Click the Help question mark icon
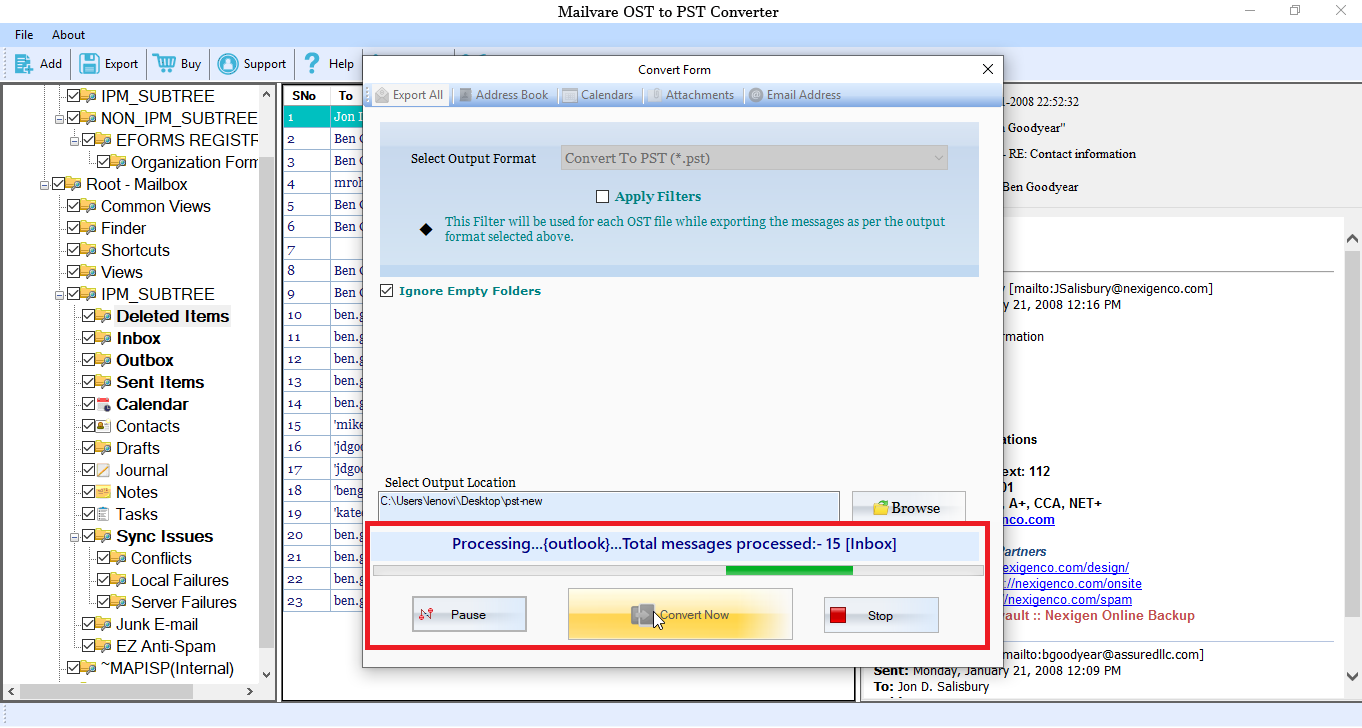This screenshot has width=1362, height=728. tap(312, 64)
